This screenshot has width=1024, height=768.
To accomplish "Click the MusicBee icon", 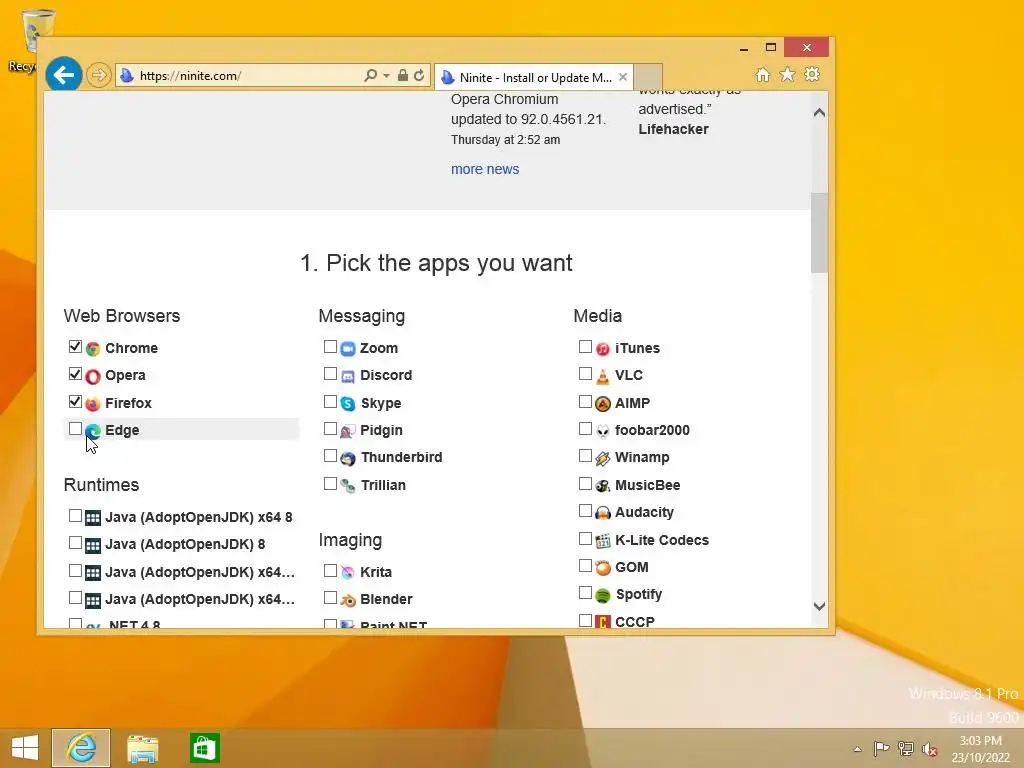I will 603,486.
